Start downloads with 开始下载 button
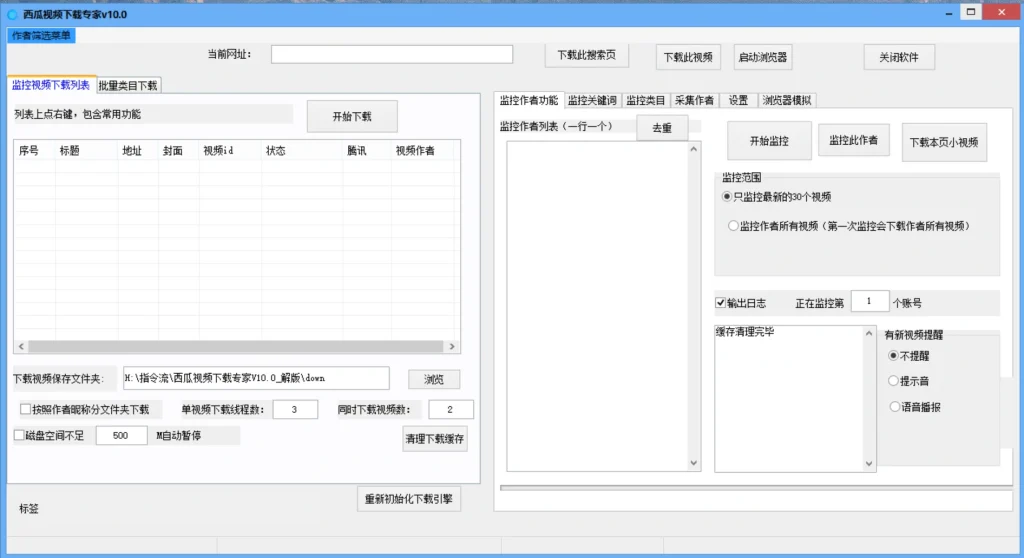Image resolution: width=1024 pixels, height=558 pixels. [352, 116]
